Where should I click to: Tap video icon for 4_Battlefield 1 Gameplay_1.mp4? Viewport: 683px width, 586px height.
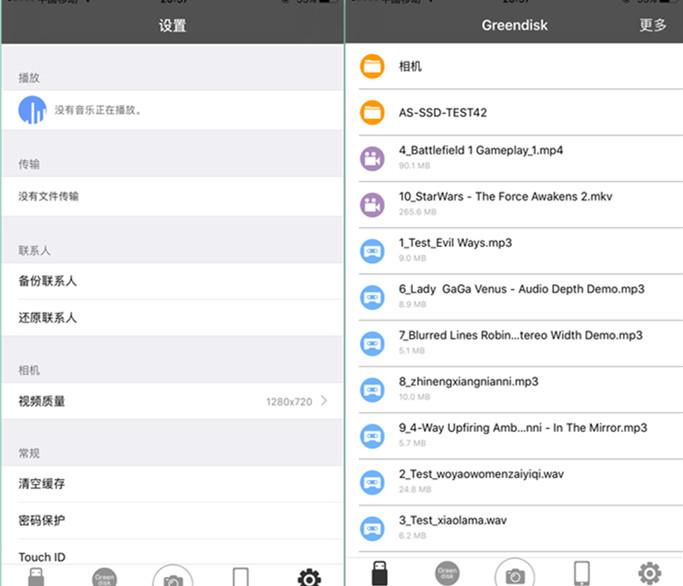coord(372,159)
